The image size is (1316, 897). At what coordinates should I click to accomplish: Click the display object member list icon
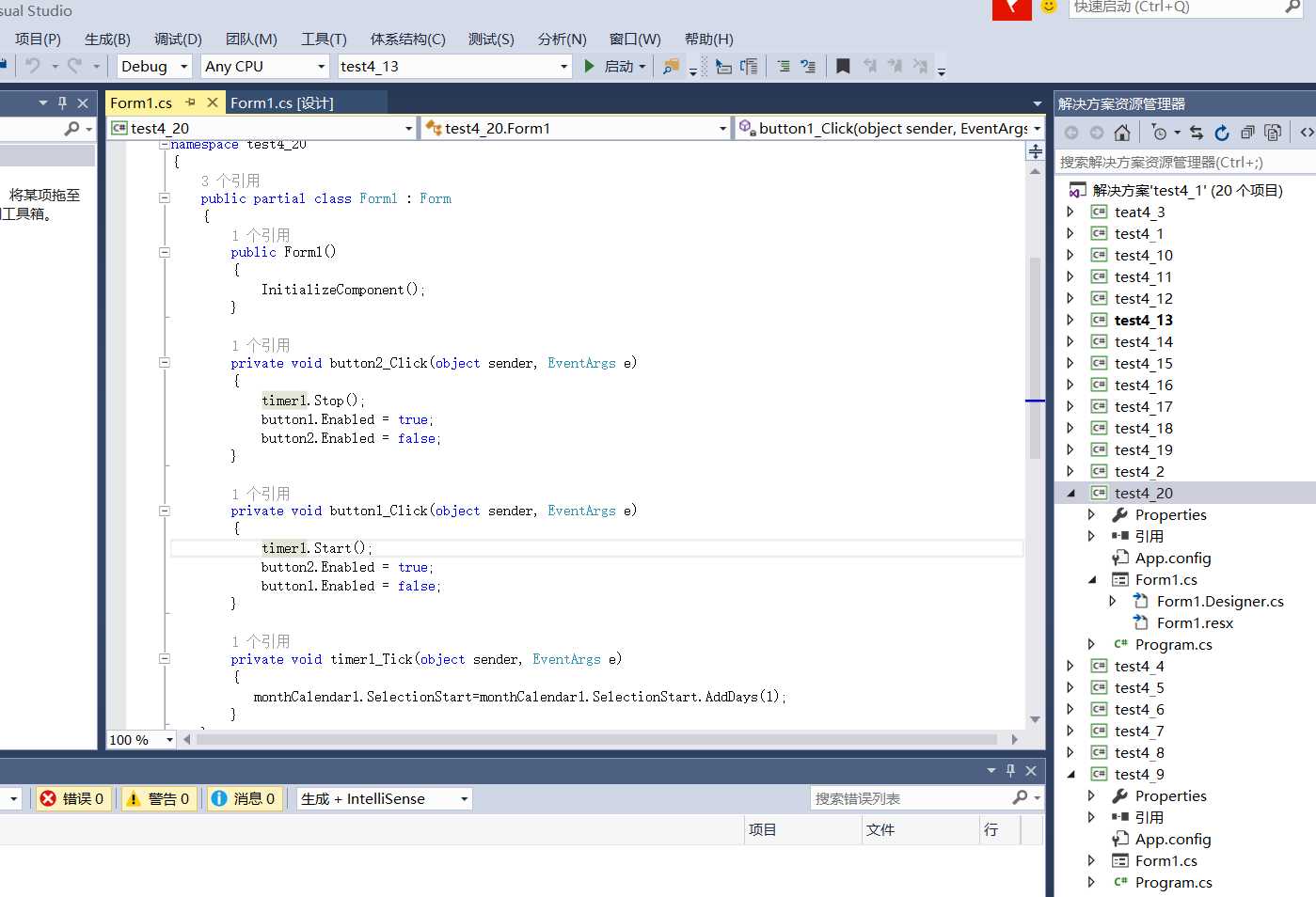[x=723, y=66]
